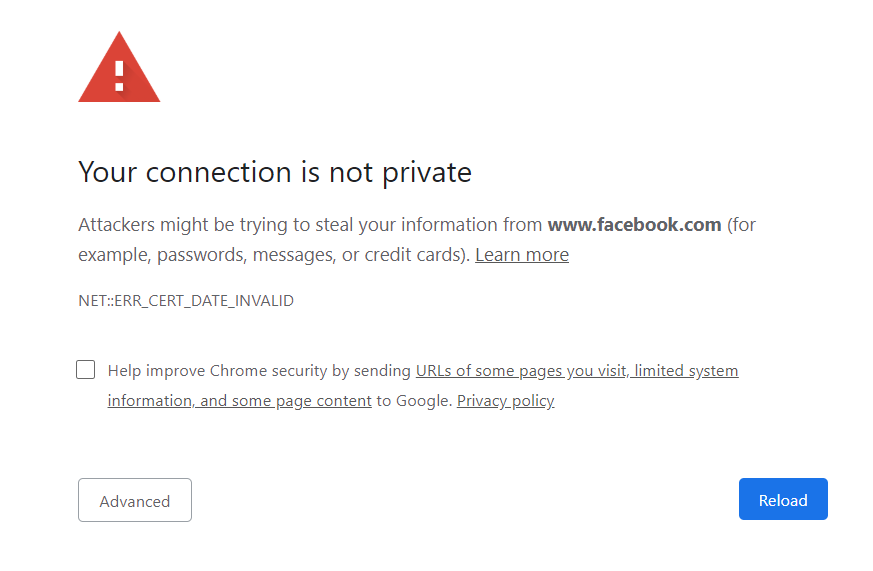Click the "Help improve Chrome security" label text
This screenshot has width=873, height=571.
pos(218,371)
